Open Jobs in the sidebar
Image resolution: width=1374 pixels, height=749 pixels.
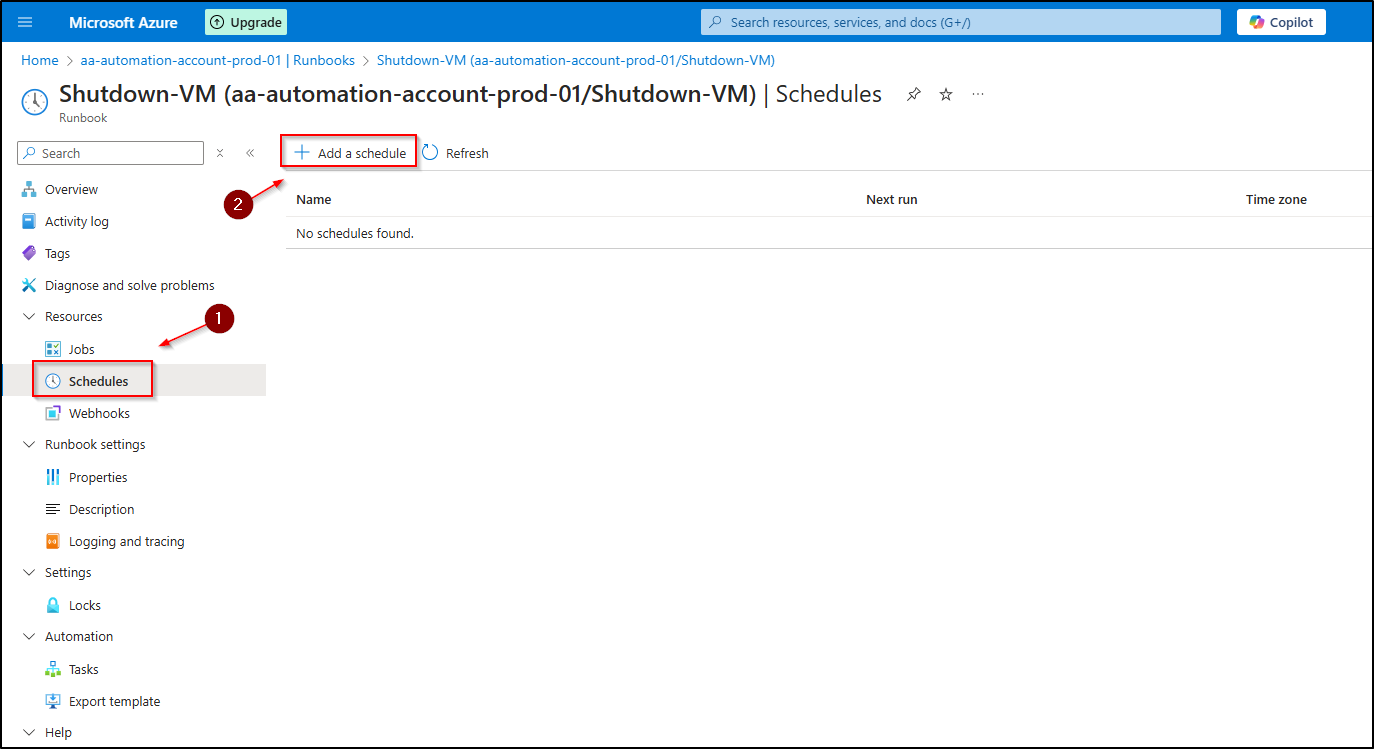tap(82, 350)
